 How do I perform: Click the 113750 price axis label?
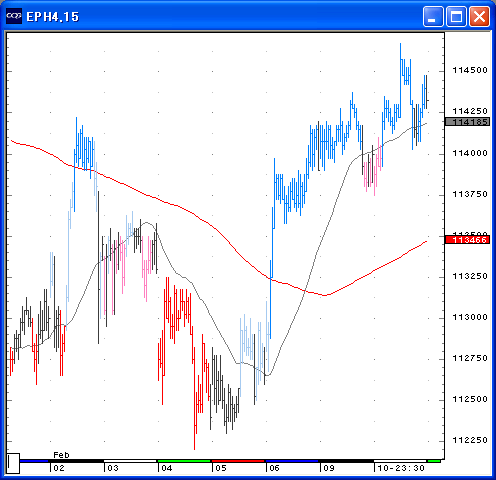click(470, 194)
